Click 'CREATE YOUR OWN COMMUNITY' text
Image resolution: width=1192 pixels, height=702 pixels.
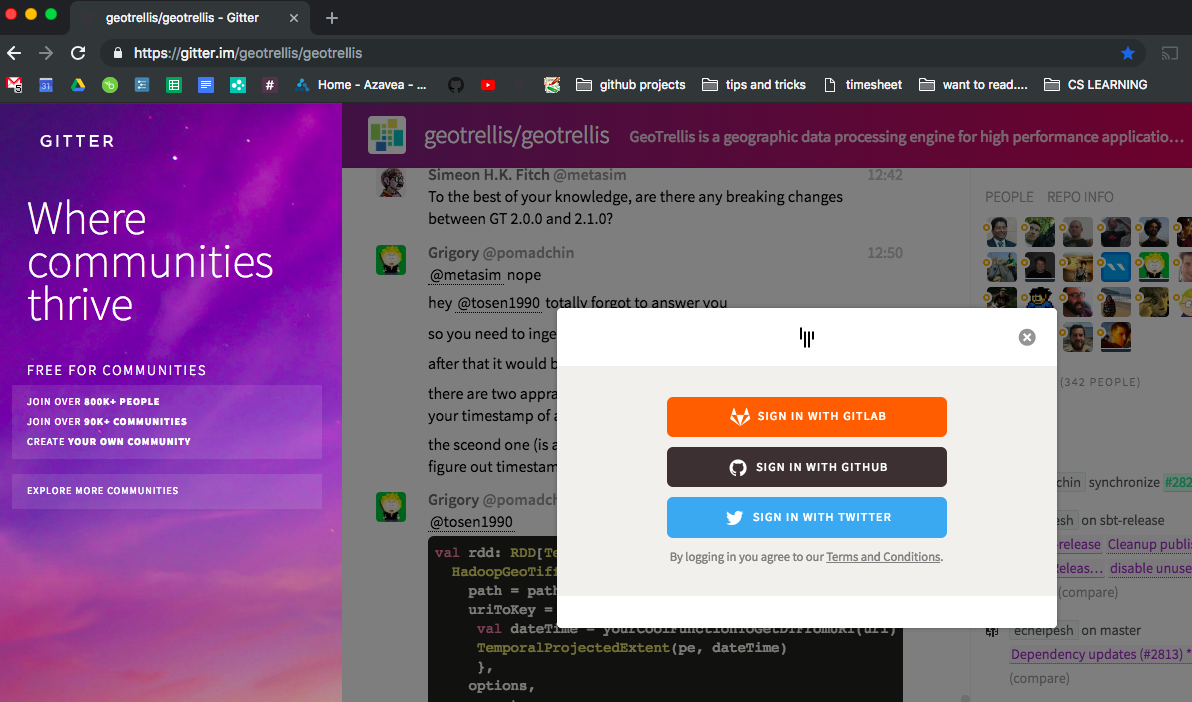pyautogui.click(x=109, y=442)
